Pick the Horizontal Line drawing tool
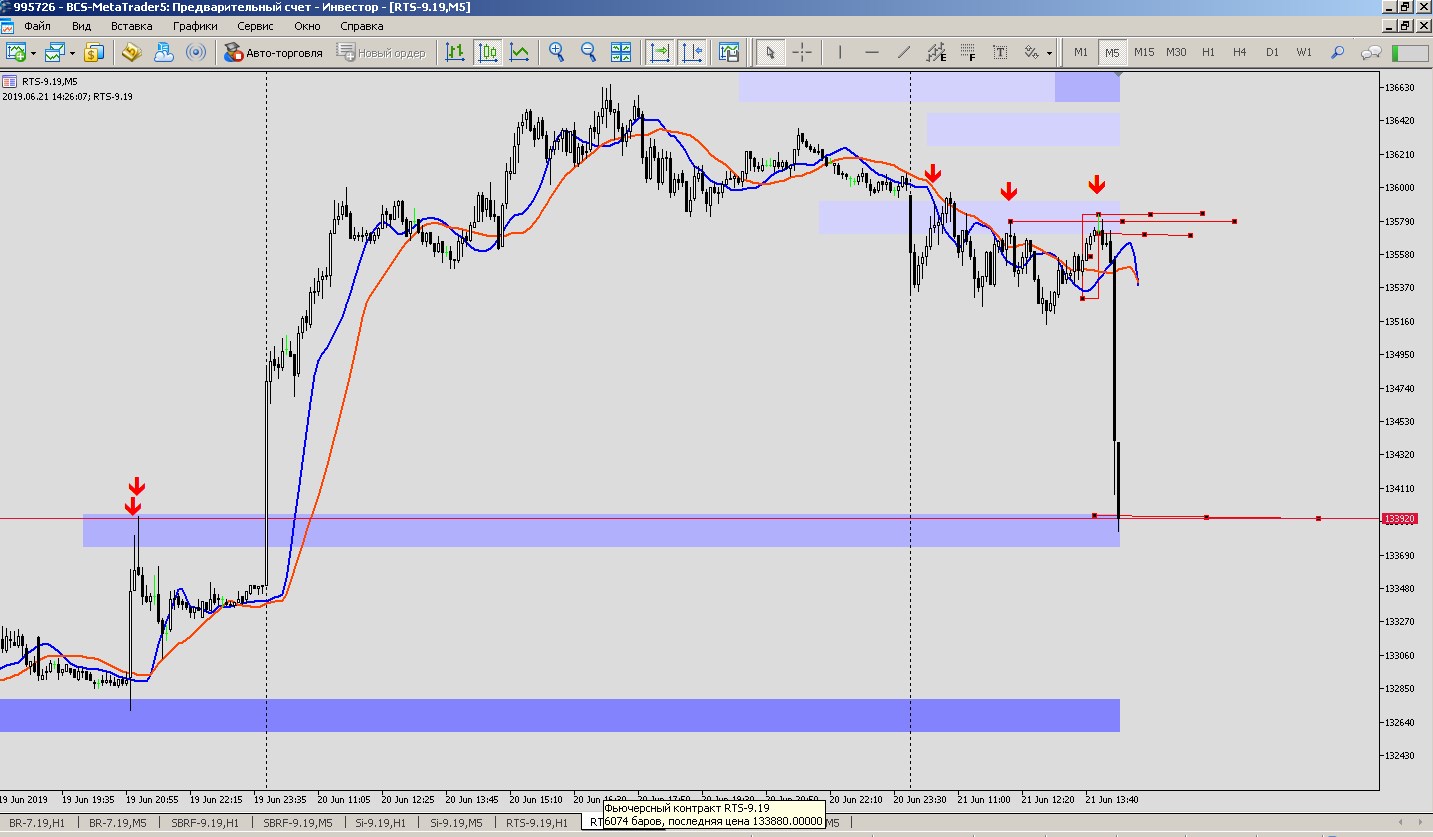This screenshot has height=837, width=1433. point(872,52)
